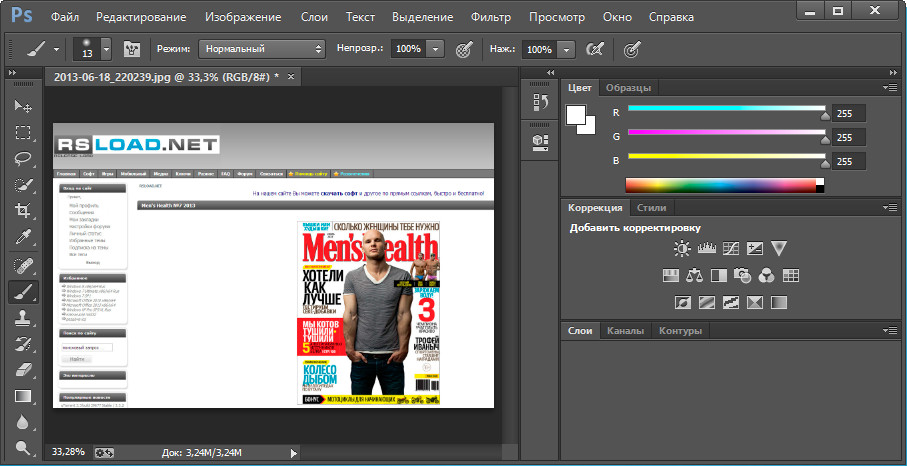Open the collapsed History panel icon

coord(540,102)
